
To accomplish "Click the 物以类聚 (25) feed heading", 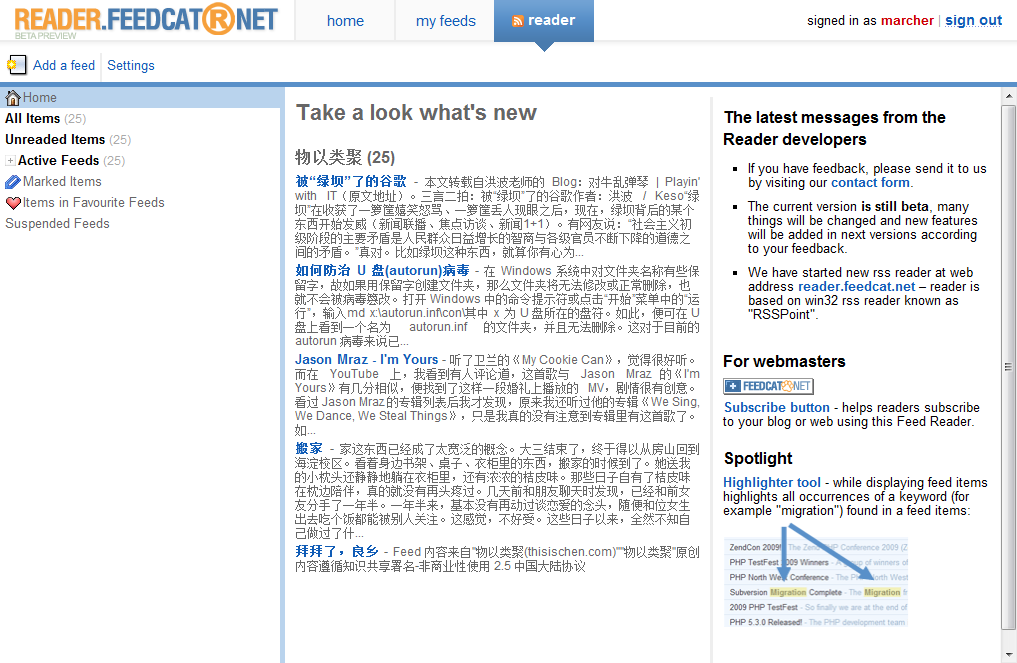I will pyautogui.click(x=345, y=158).
